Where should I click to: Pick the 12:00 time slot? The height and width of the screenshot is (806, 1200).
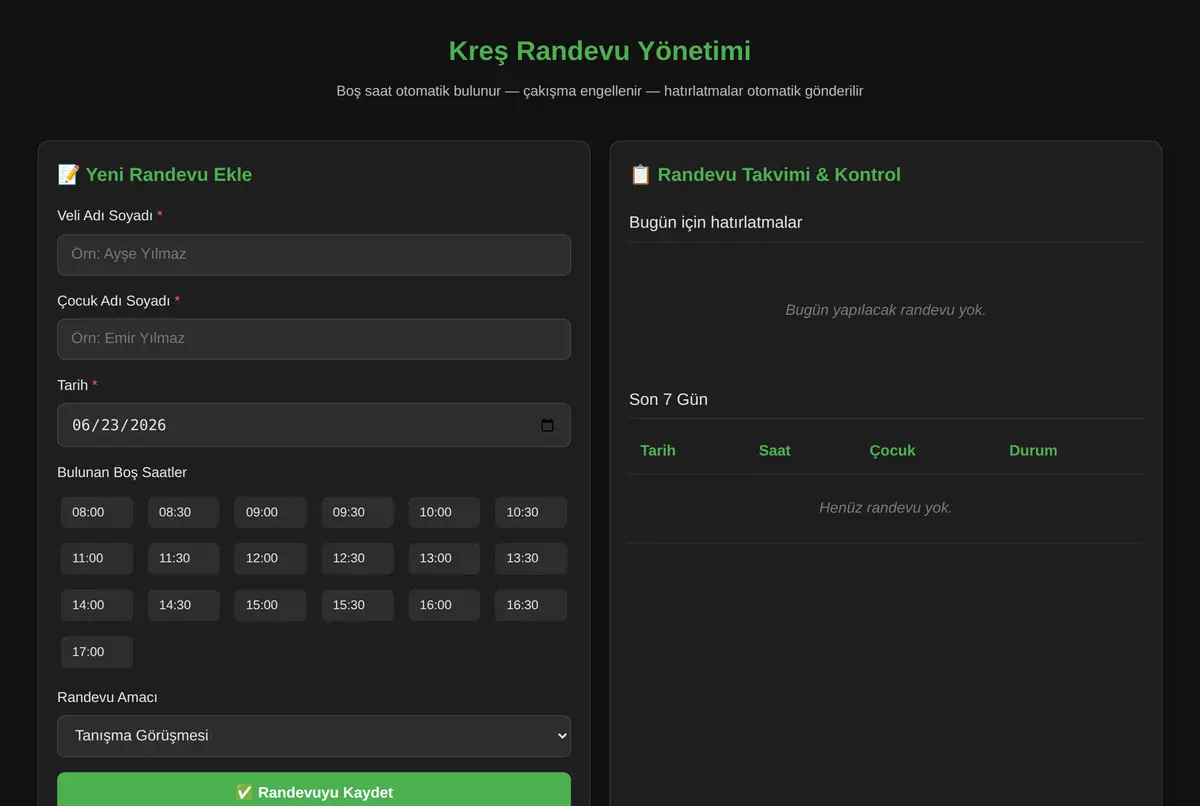[x=270, y=558]
